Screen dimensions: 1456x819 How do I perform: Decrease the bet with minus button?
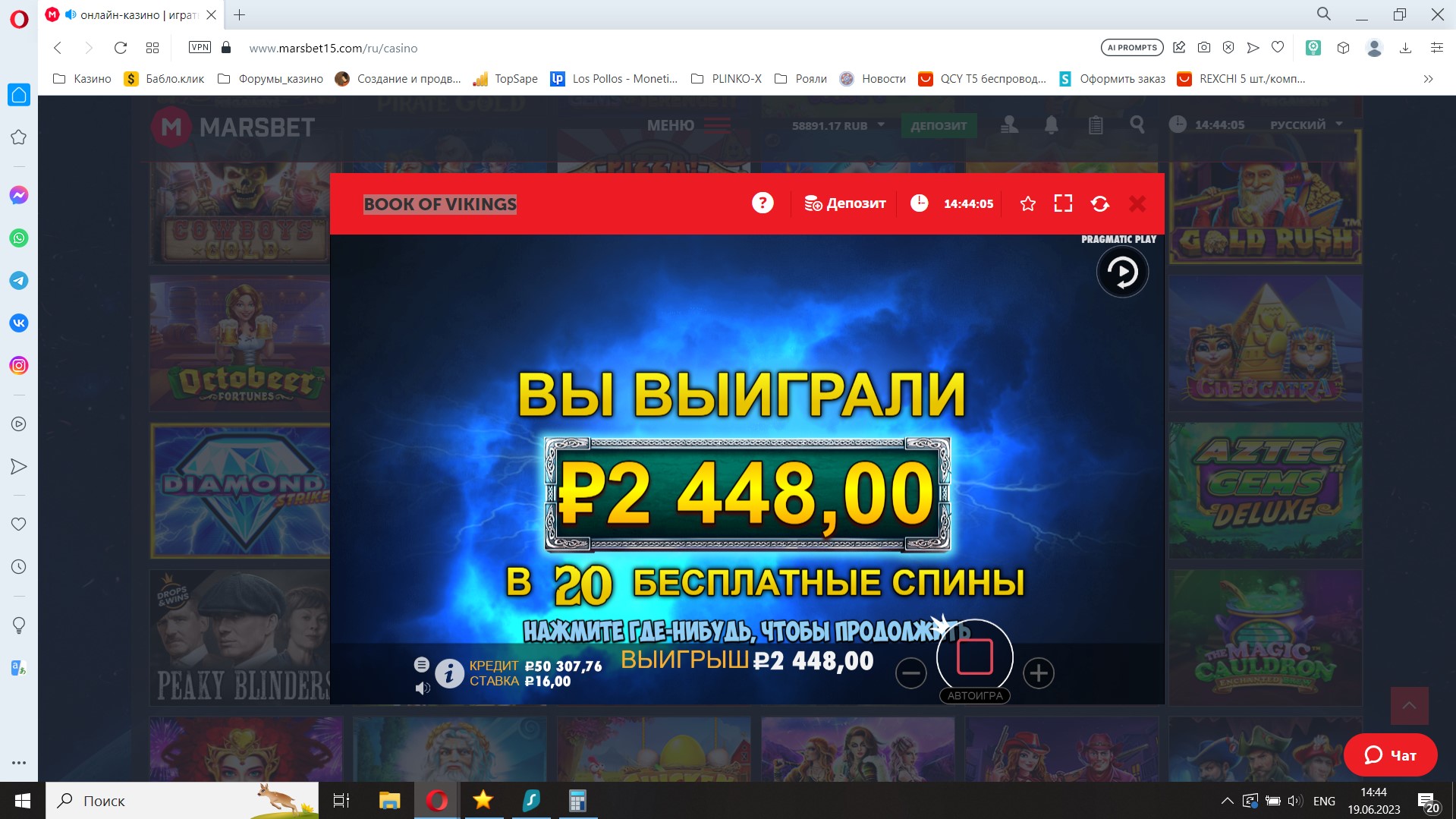(910, 673)
